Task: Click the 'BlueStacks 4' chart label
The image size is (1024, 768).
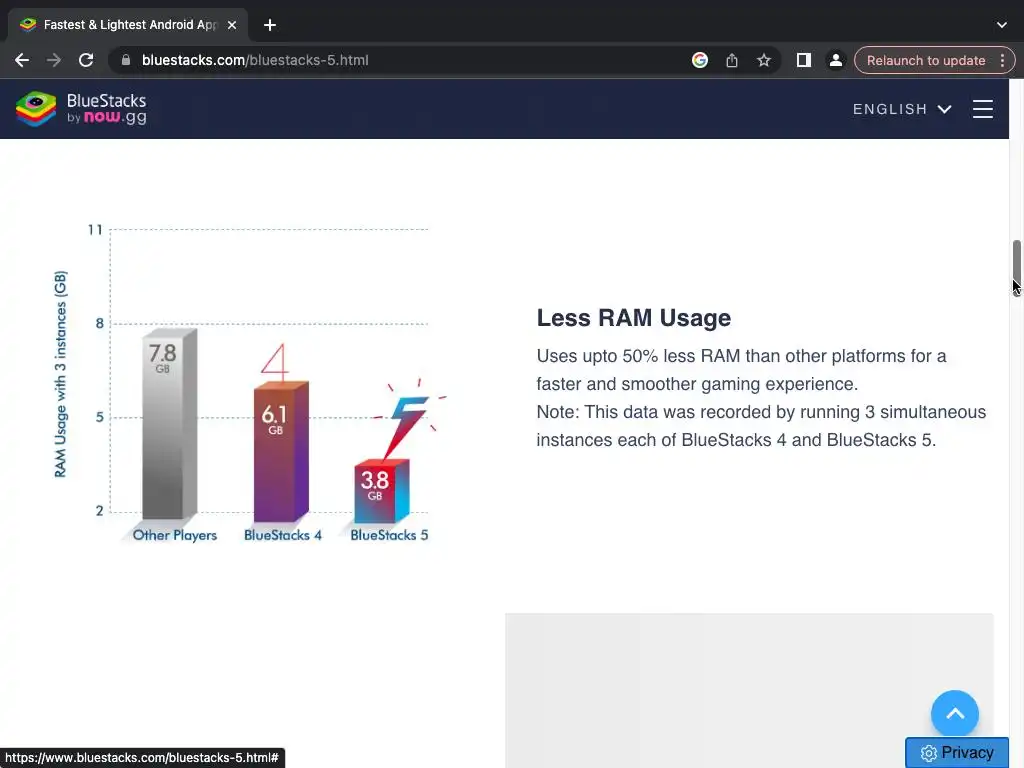Action: point(283,535)
